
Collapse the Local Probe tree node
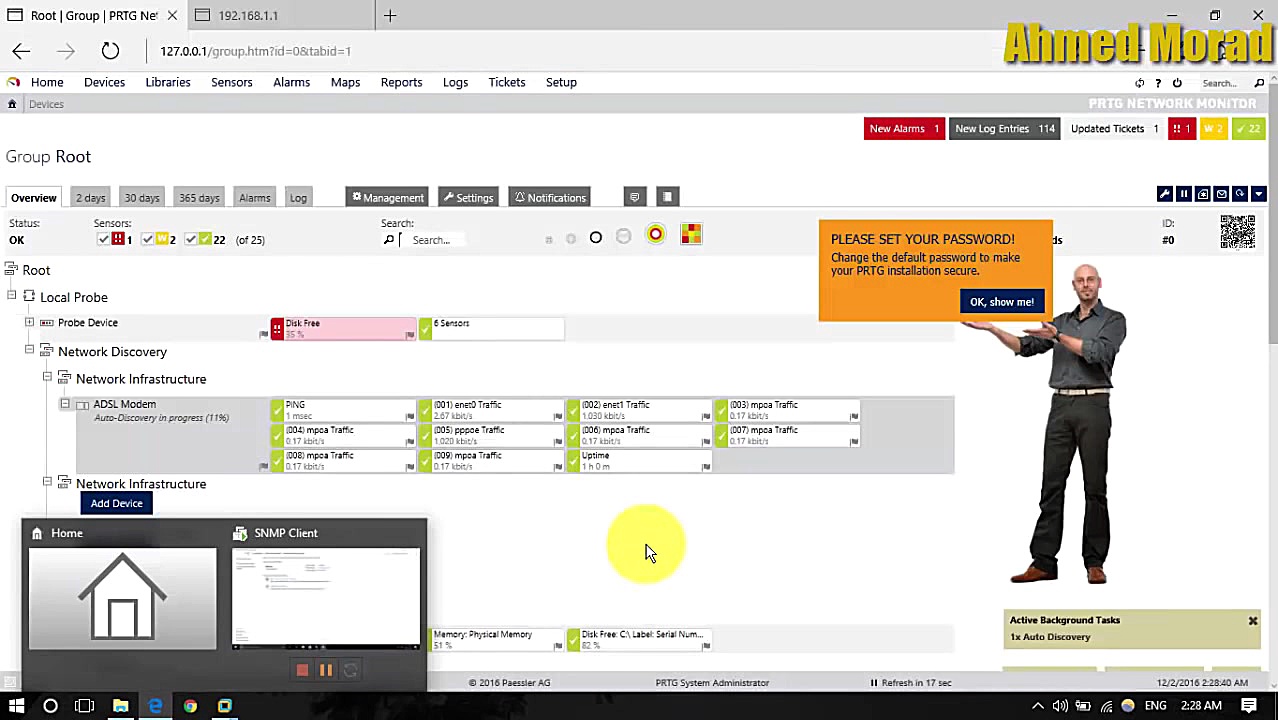12,296
